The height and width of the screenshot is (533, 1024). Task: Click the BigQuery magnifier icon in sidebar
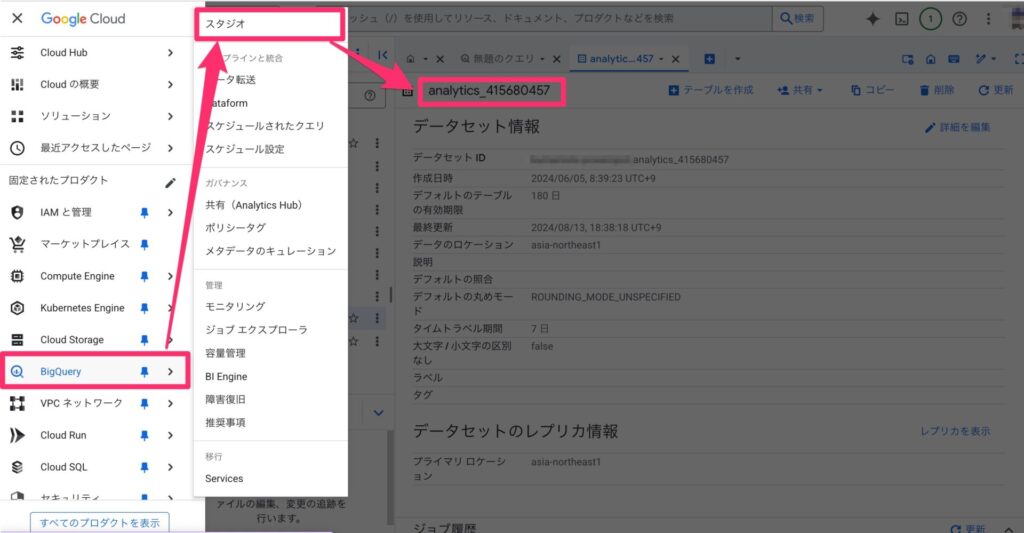point(17,372)
